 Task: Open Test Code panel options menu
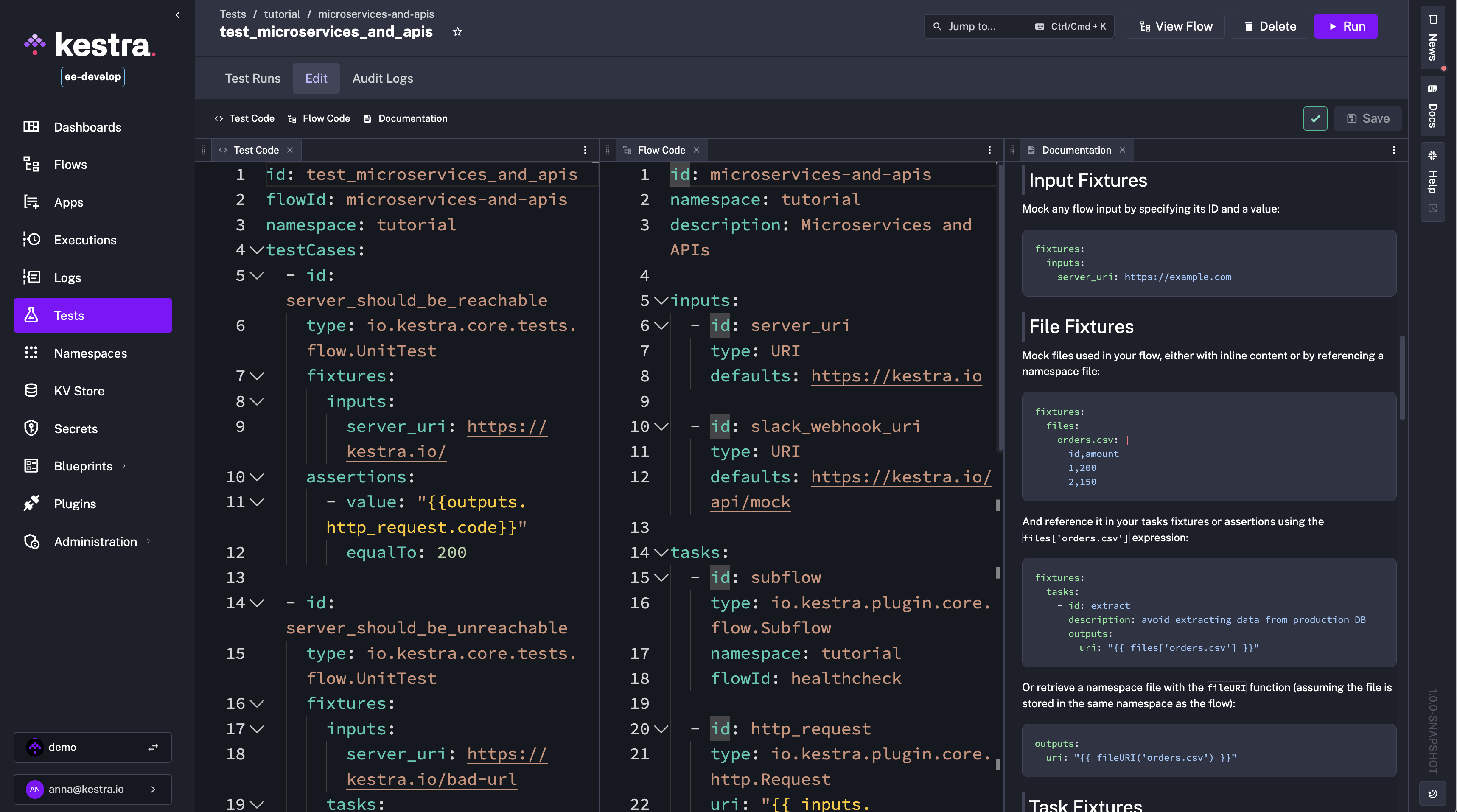point(585,150)
